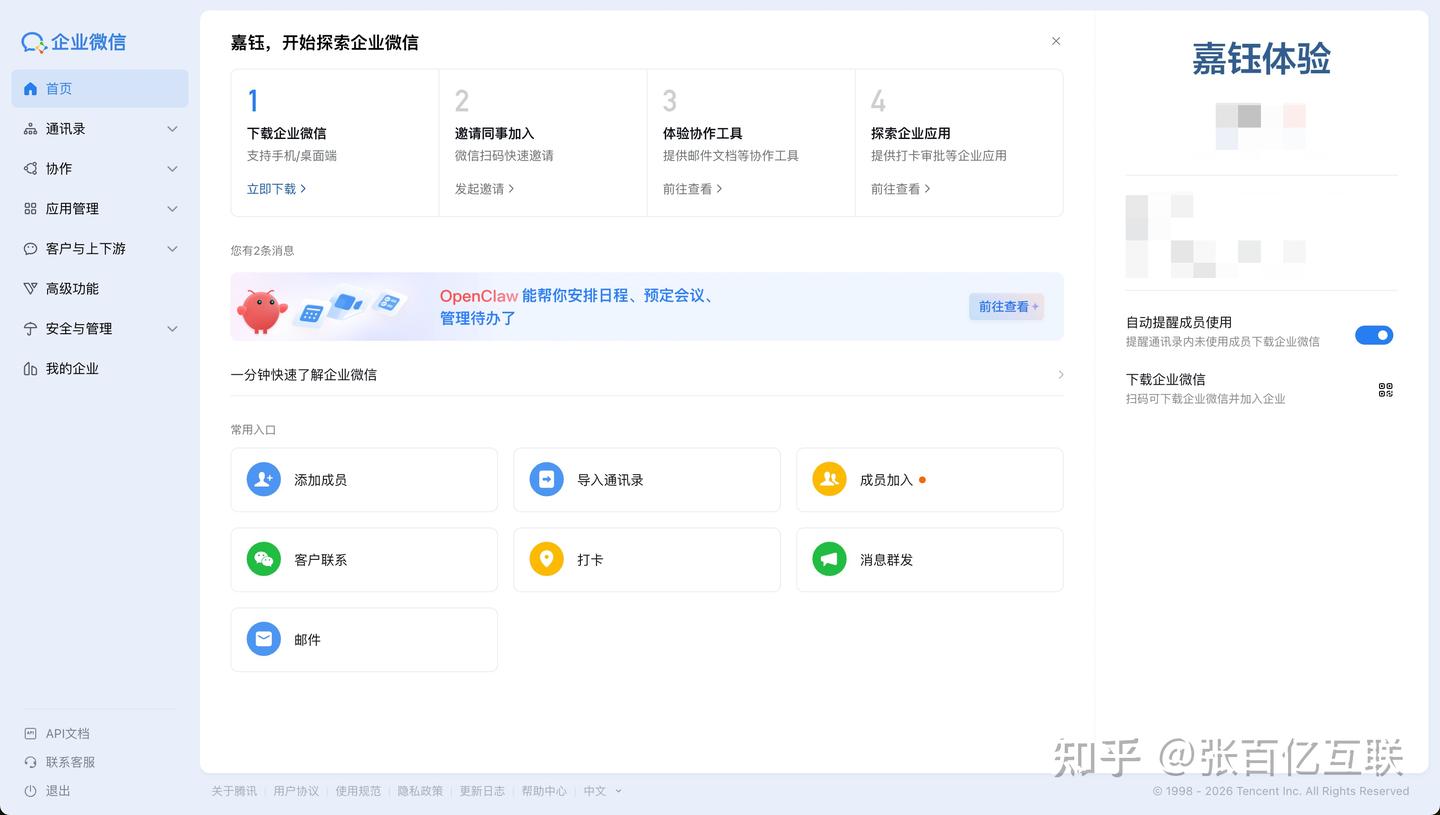1440x815 pixels.
Task: Click 前往查看 on the OpenClaw banner
Action: [1005, 306]
